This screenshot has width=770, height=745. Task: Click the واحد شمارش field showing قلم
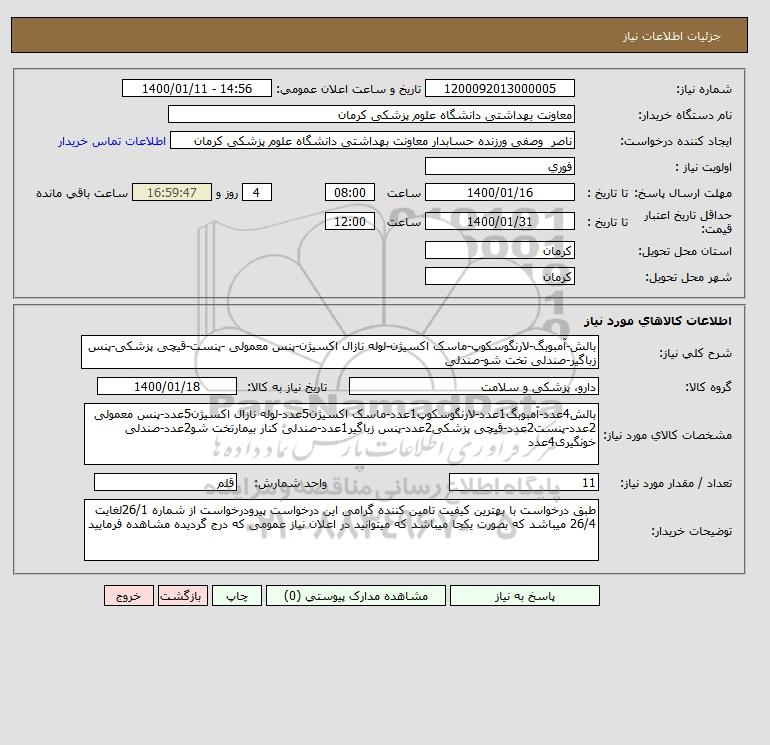point(165,482)
